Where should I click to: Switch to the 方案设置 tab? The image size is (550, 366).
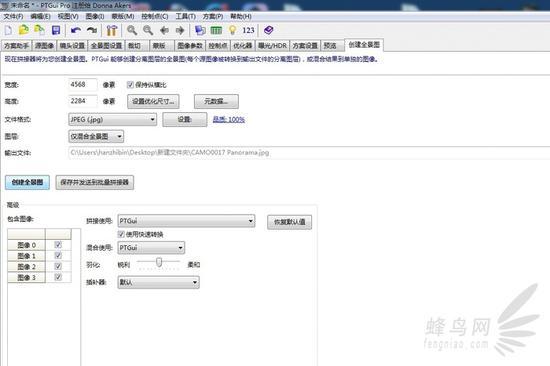pos(305,46)
